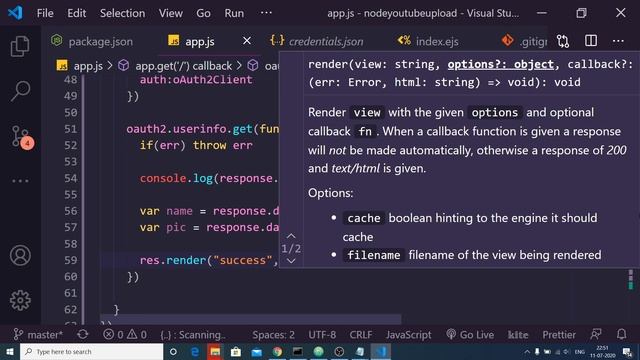This screenshot has width=640, height=360.
Task: Open Windows Start menu
Action: (x=10, y=351)
